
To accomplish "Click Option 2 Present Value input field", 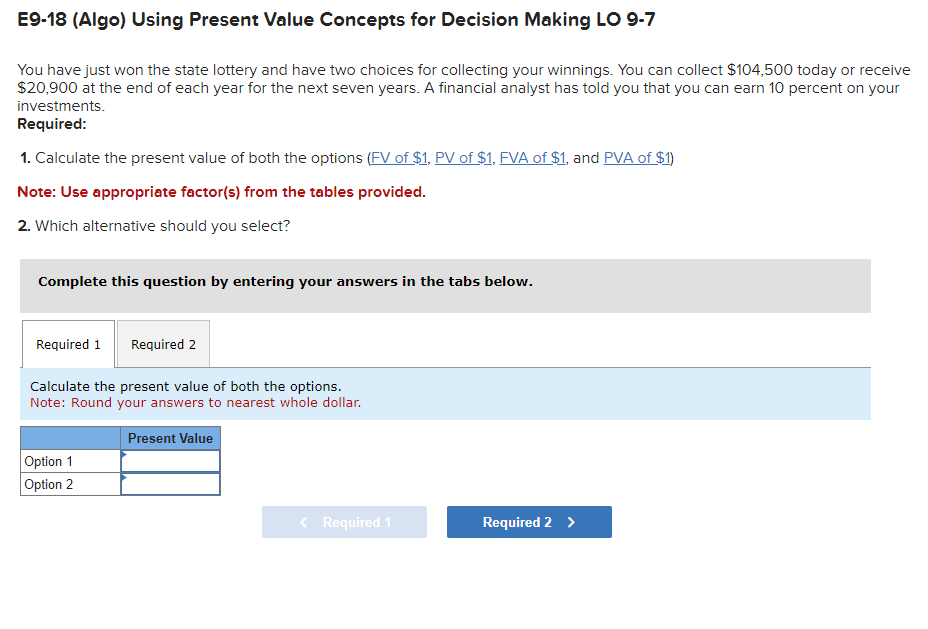I will point(172,481).
